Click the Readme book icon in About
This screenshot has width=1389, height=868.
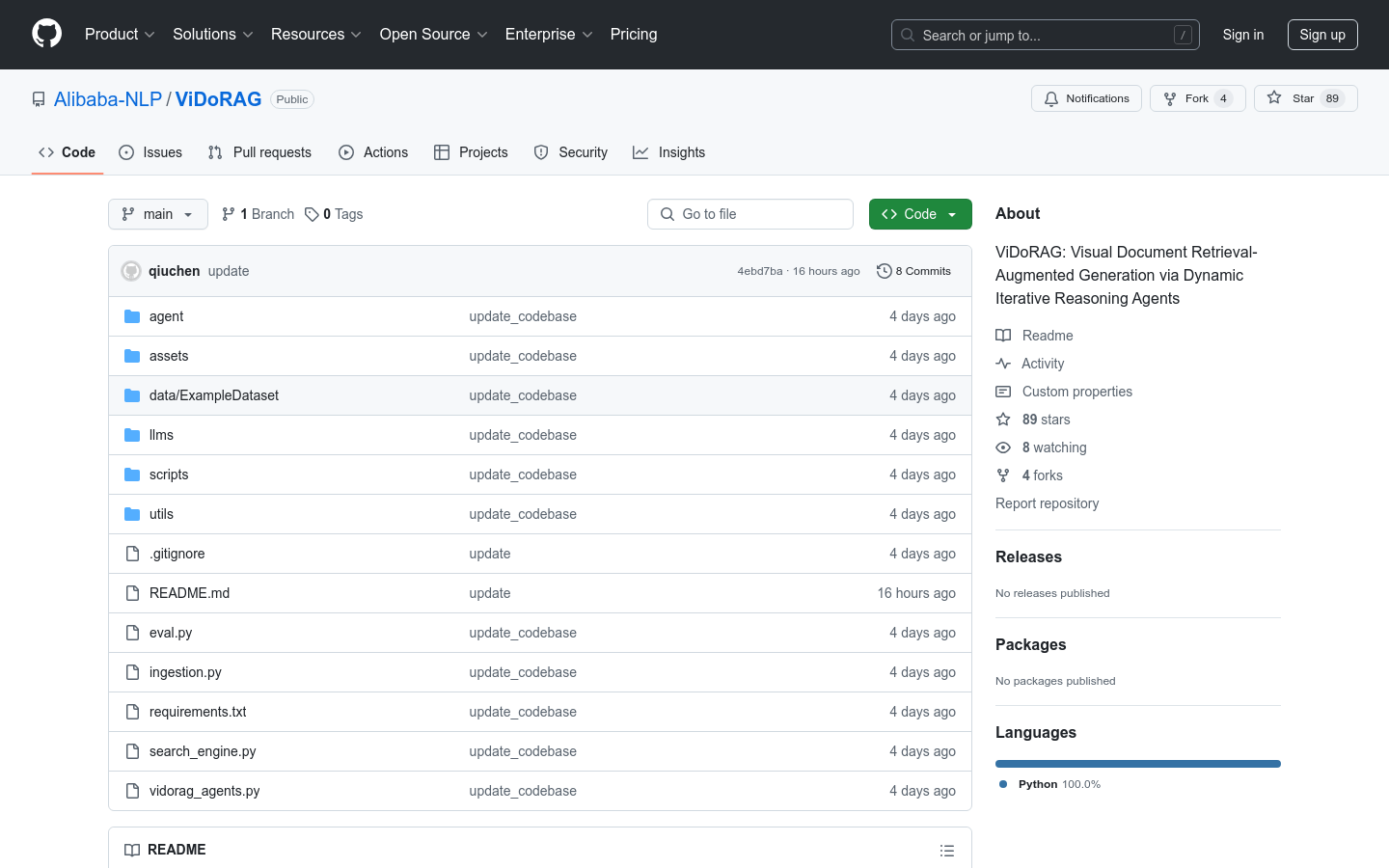[1003, 336]
